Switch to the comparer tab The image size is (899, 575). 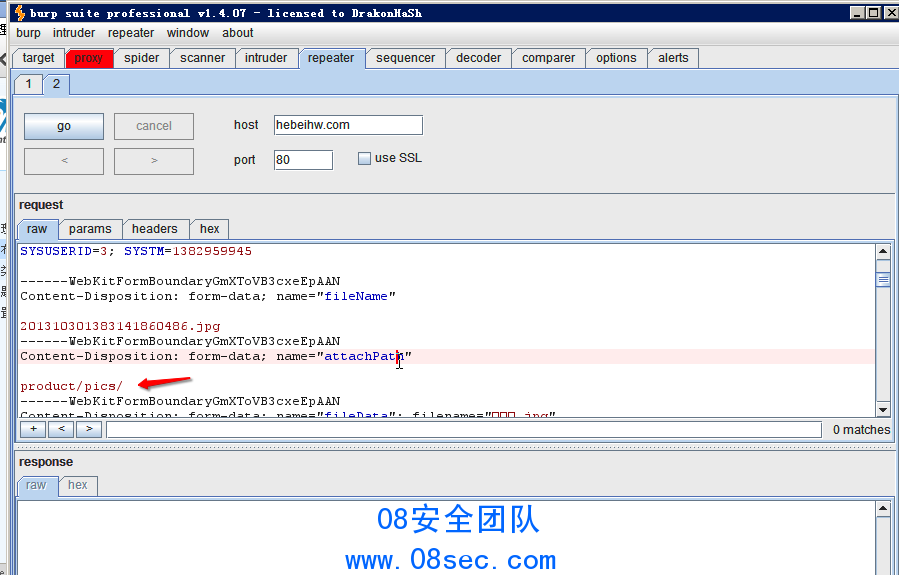coord(548,58)
